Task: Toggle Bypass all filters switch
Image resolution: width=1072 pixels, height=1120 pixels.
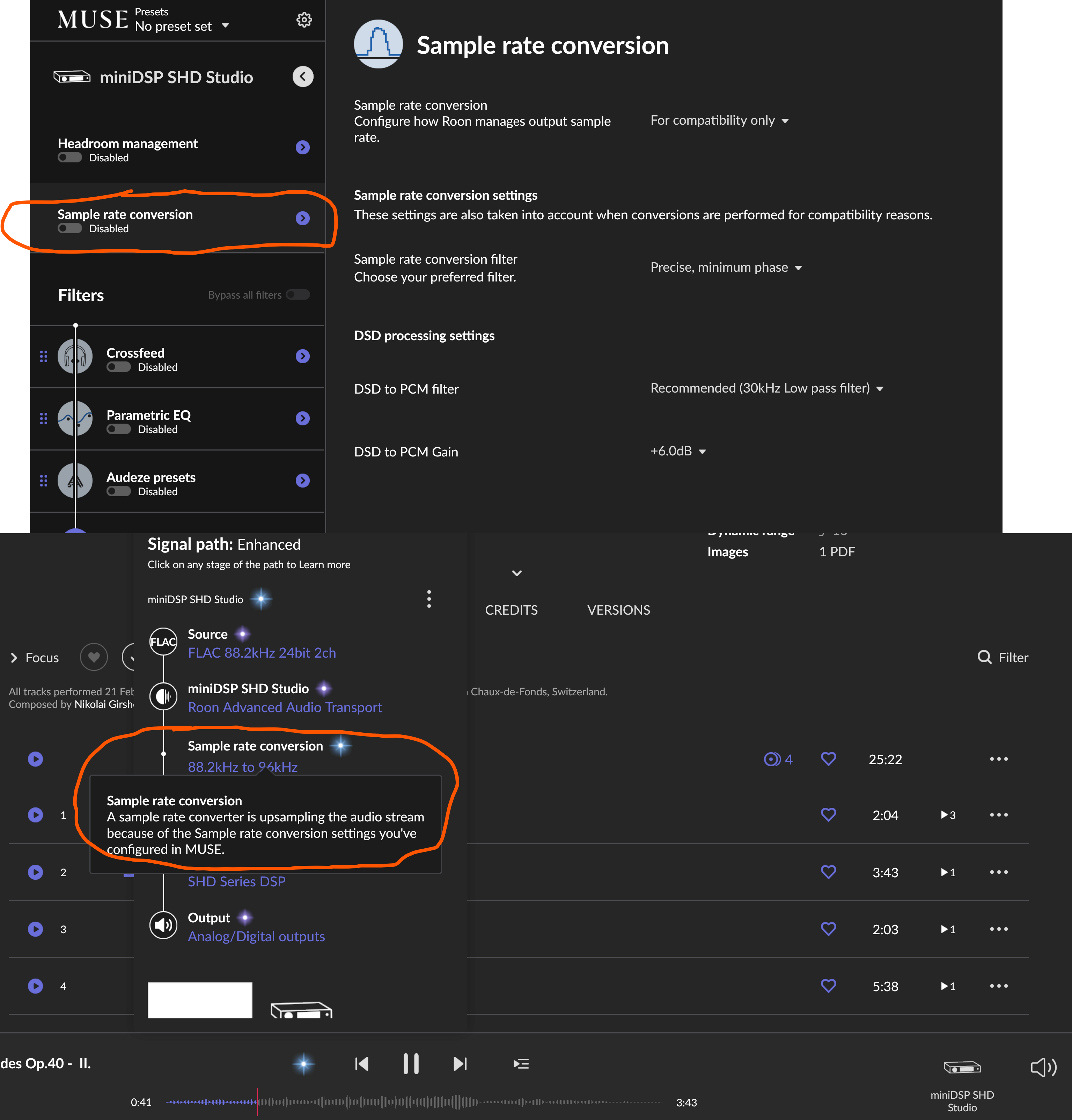Action: (x=298, y=295)
